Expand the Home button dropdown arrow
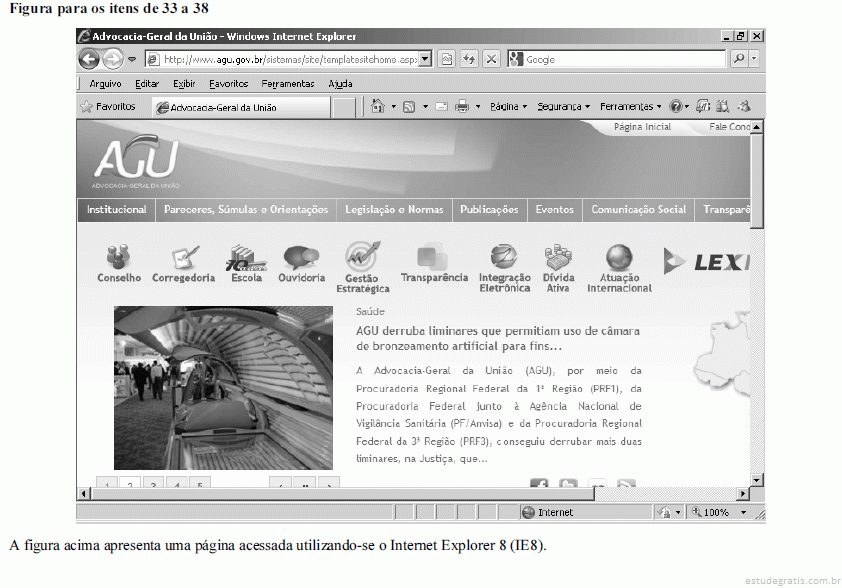Screen dimensions: 842x588 click(394, 107)
